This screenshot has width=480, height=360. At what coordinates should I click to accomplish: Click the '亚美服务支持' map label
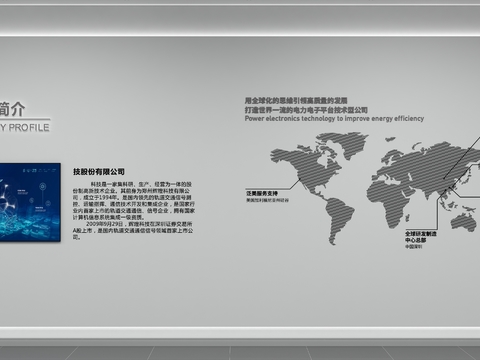(x=262, y=193)
